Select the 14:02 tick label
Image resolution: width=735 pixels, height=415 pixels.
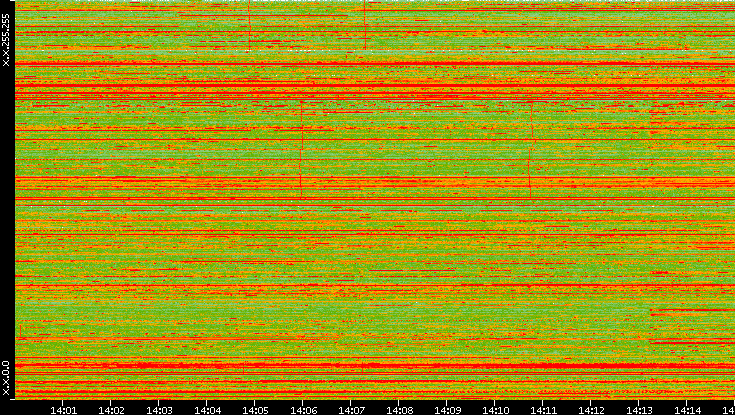[111, 410]
